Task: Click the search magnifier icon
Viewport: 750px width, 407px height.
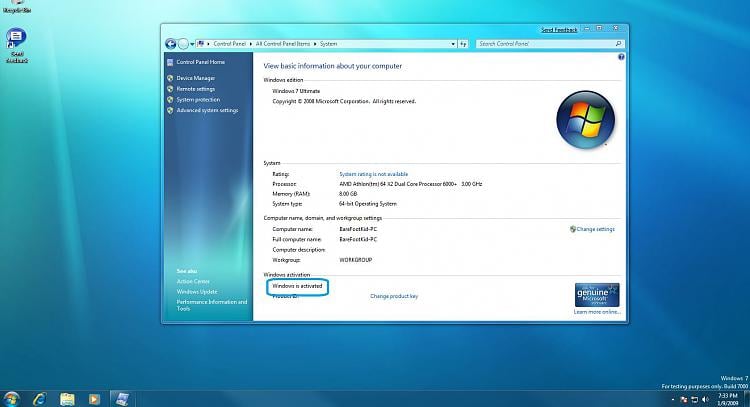Action: coord(618,44)
